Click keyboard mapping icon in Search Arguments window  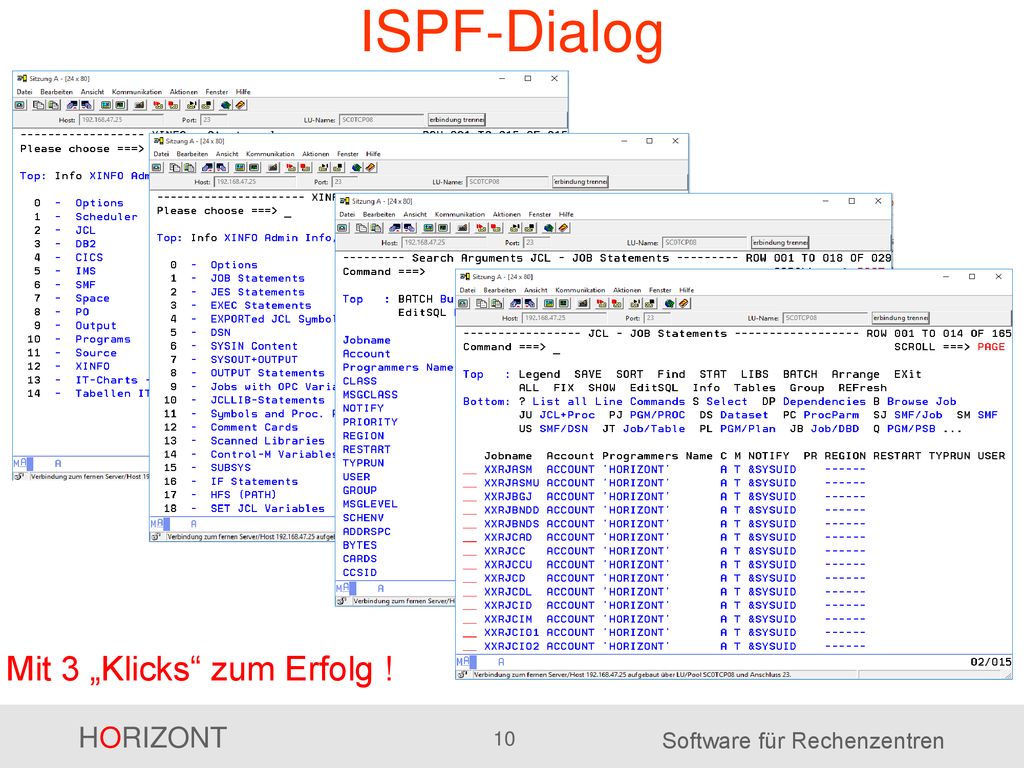point(462,228)
